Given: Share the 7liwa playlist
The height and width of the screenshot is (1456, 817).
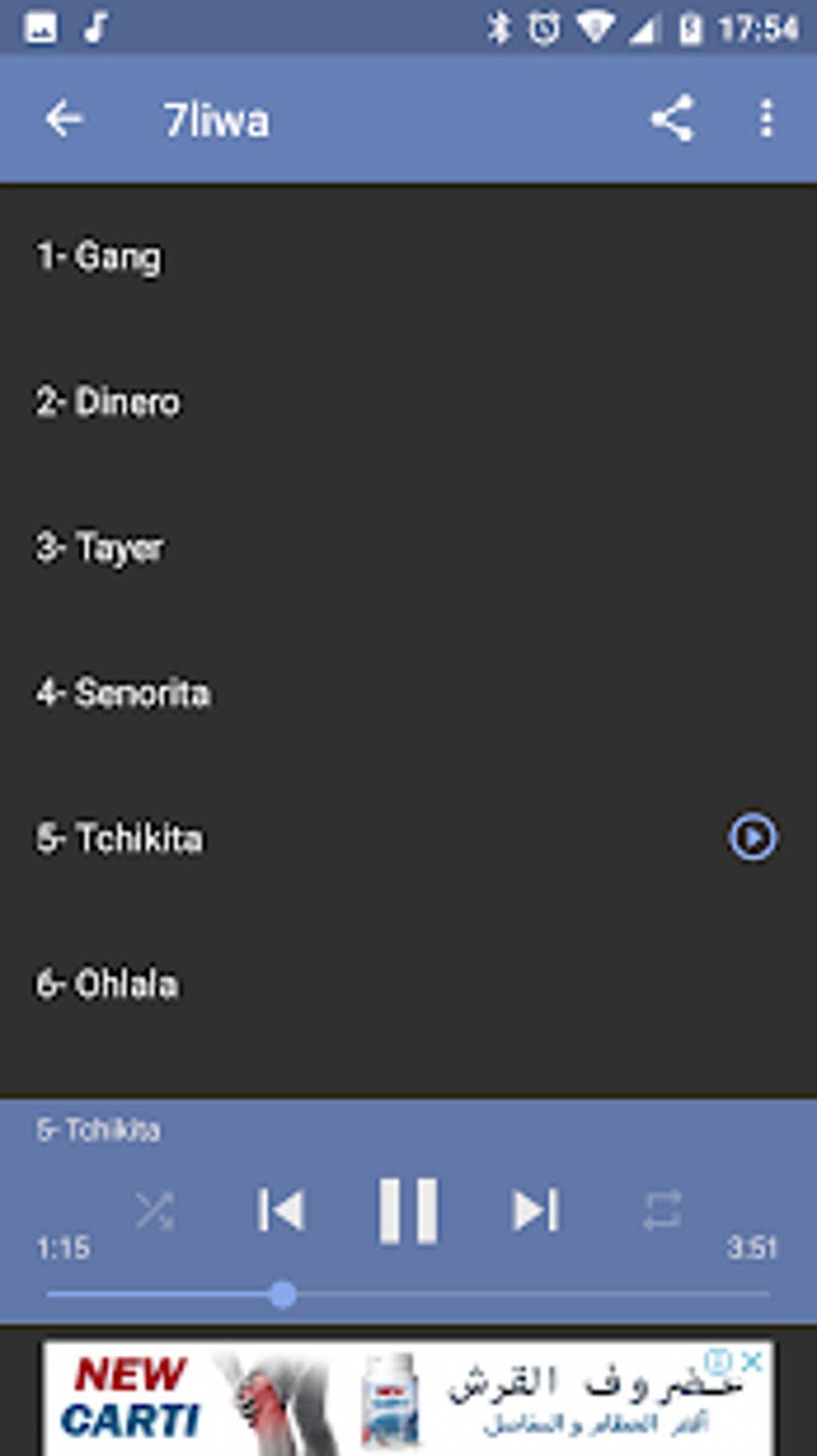Looking at the screenshot, I should pyautogui.click(x=671, y=119).
